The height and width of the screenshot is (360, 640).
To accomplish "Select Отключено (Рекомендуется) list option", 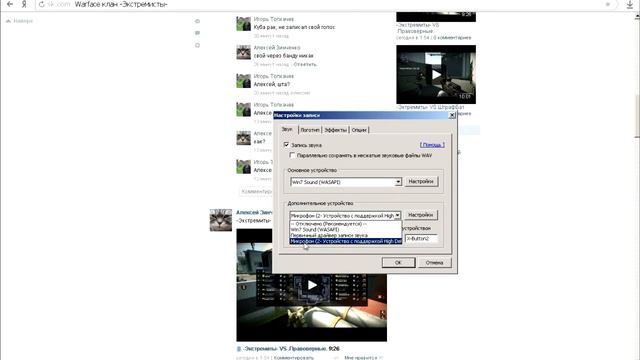I will pos(346,224).
